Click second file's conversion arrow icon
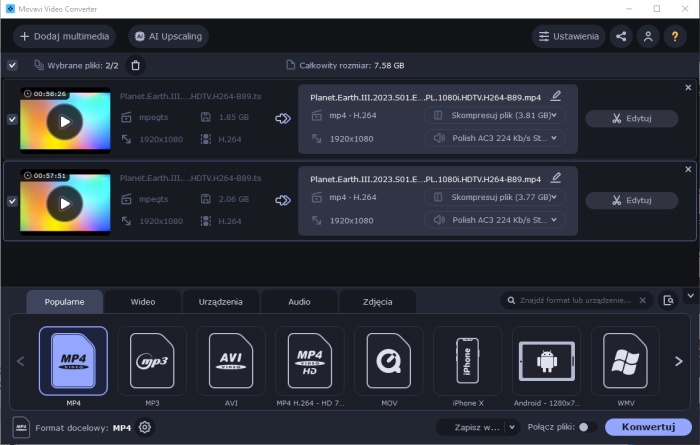This screenshot has height=445, width=700. pos(283,200)
